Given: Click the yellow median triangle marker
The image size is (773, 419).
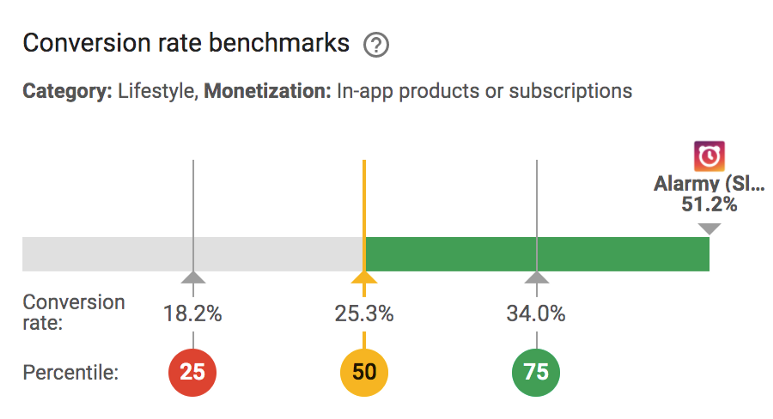Looking at the screenshot, I should tap(364, 278).
